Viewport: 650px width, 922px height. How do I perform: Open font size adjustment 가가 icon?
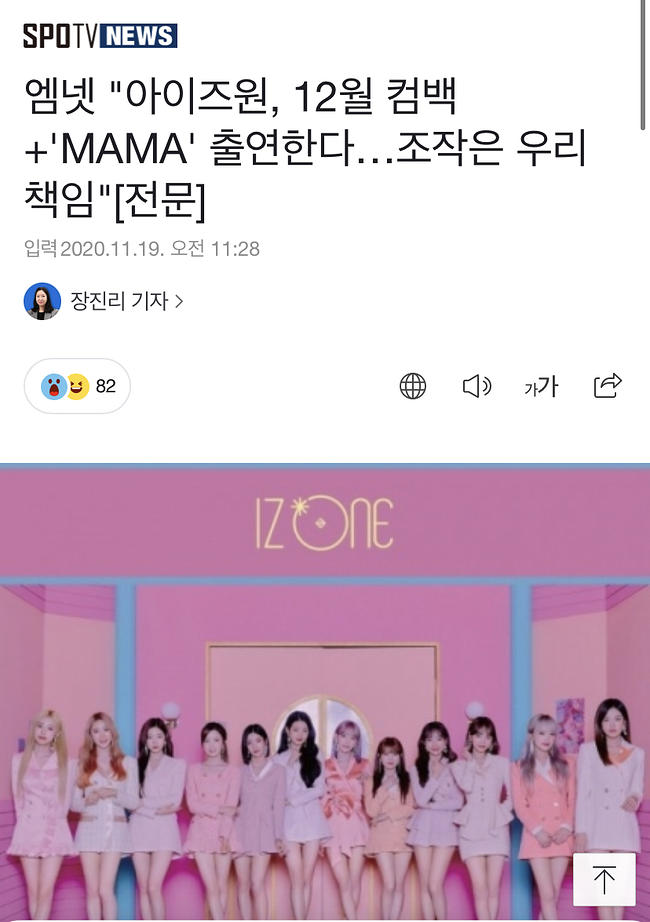coord(541,386)
